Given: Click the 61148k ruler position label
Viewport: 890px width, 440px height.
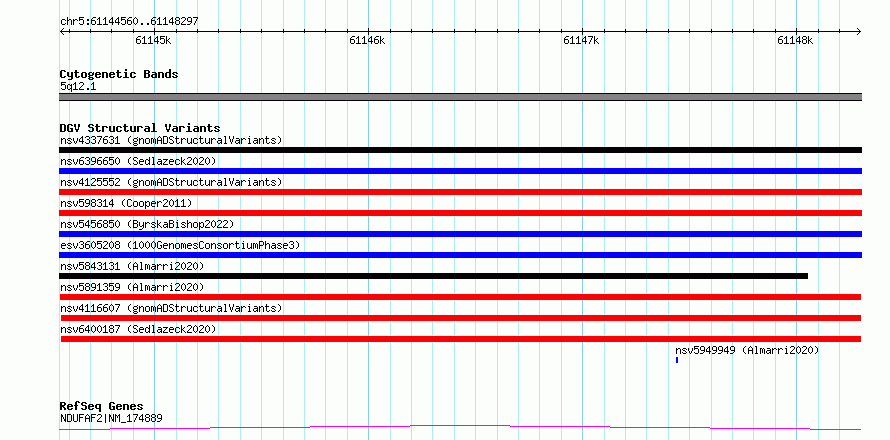Looking at the screenshot, I should [795, 40].
